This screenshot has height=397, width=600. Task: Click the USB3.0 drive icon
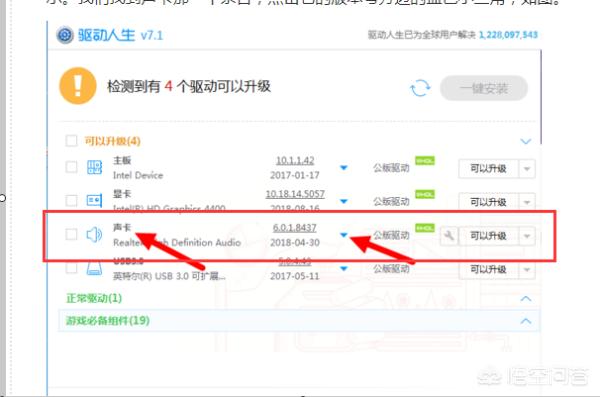pos(94,268)
